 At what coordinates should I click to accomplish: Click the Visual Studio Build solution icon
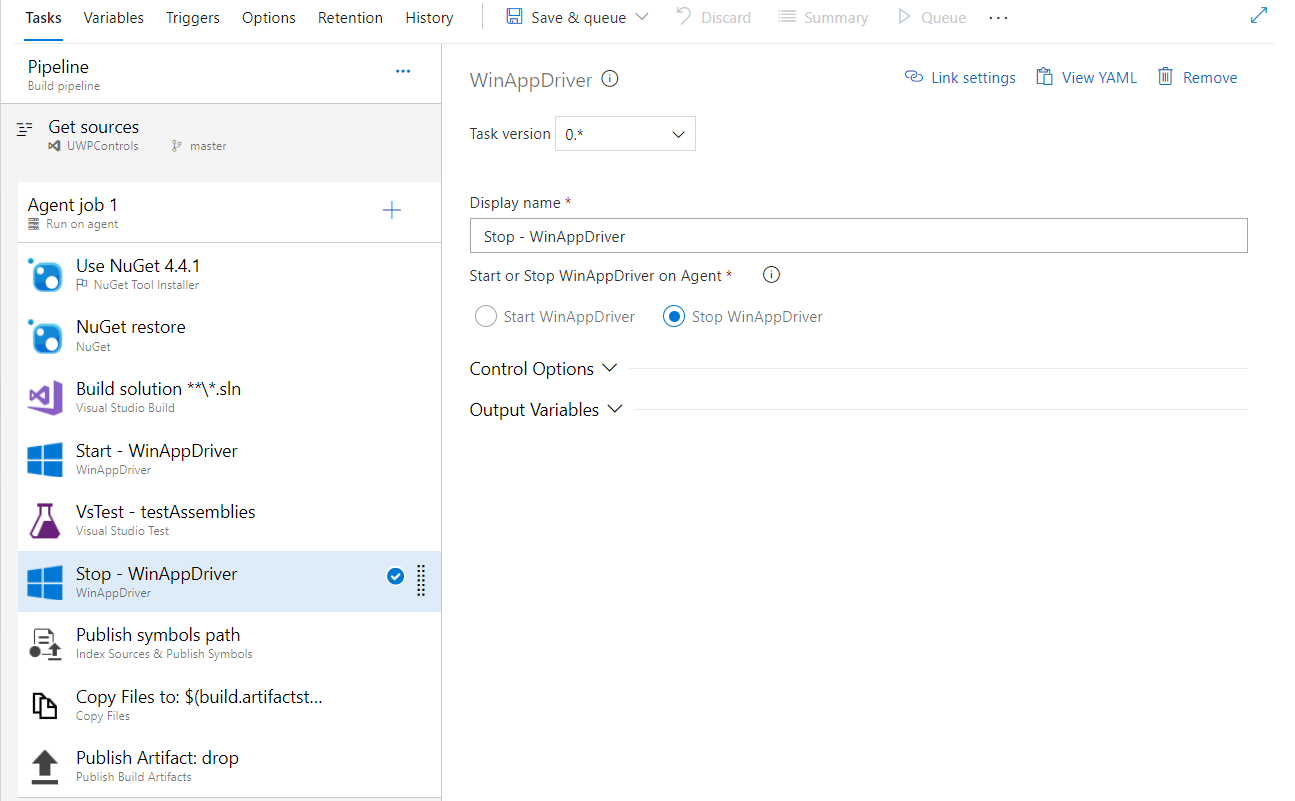(45, 398)
